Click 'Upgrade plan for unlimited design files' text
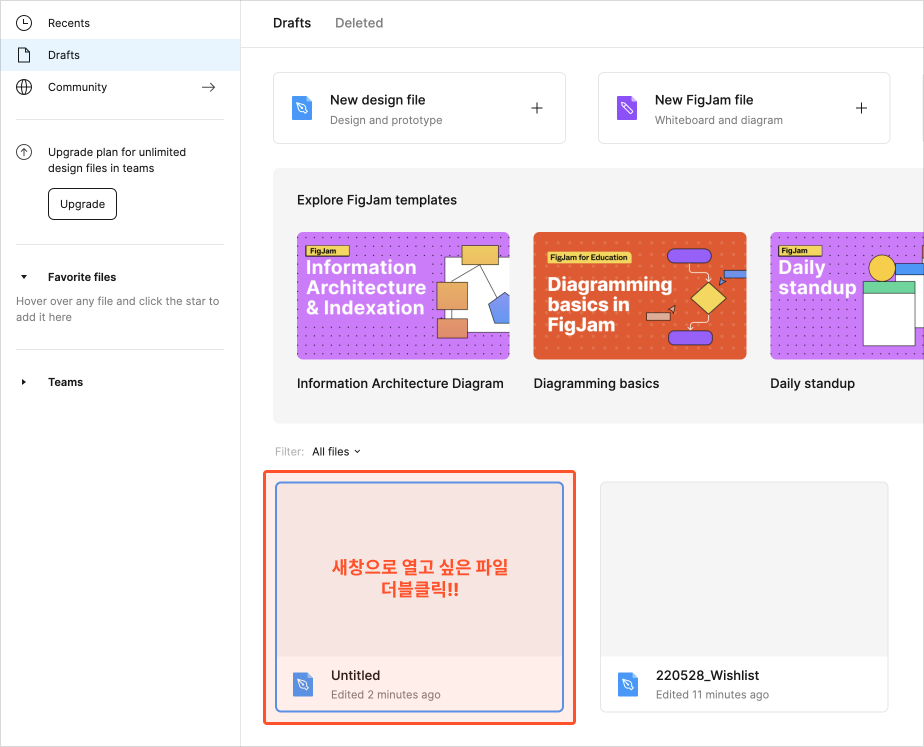 pyautogui.click(x=117, y=160)
